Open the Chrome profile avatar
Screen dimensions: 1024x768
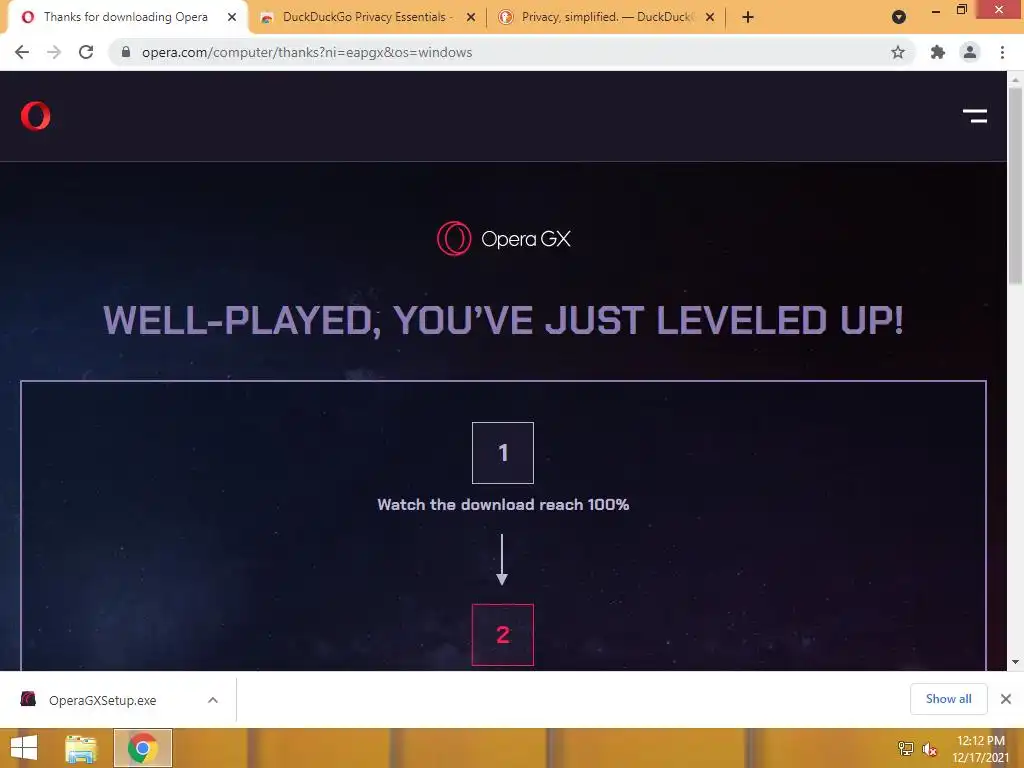(970, 52)
